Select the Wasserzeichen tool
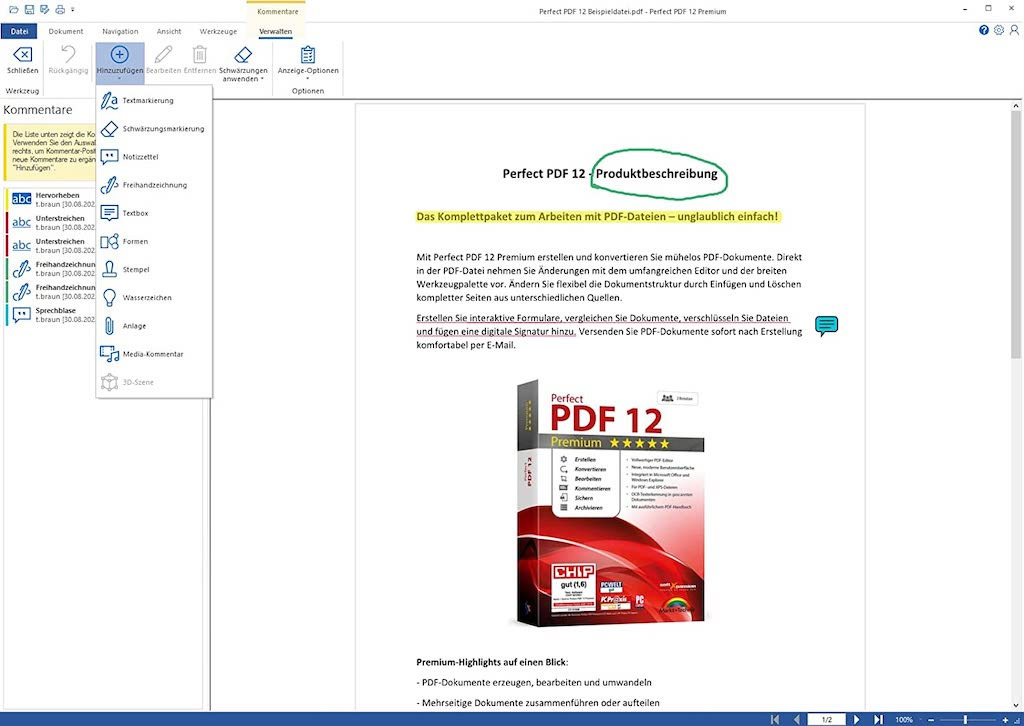Viewport: 1024px width, 726px height. 144,297
